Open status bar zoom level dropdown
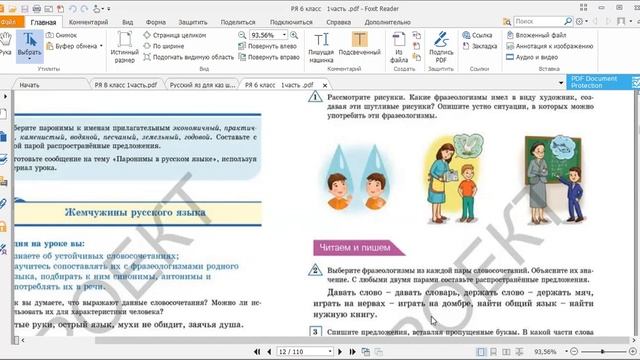Screen dimensions: 640x360 pos(566,351)
